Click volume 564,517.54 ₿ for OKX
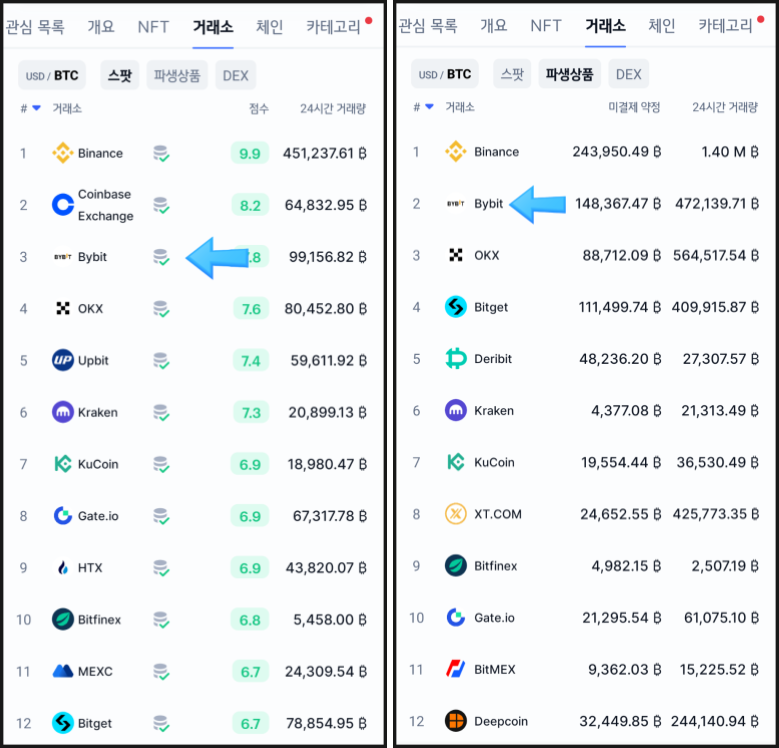 click(x=716, y=255)
